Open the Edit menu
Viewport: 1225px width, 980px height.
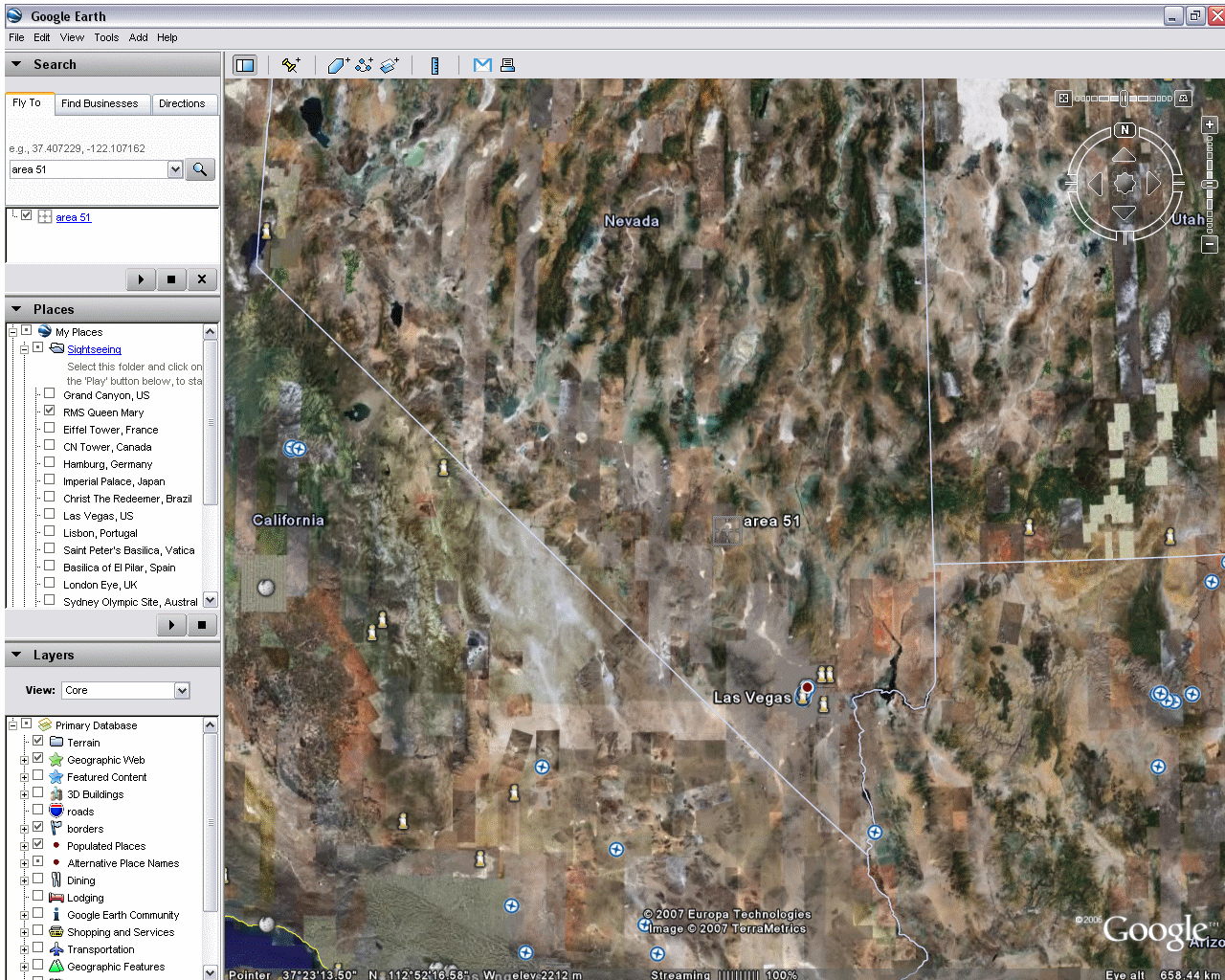(x=42, y=37)
